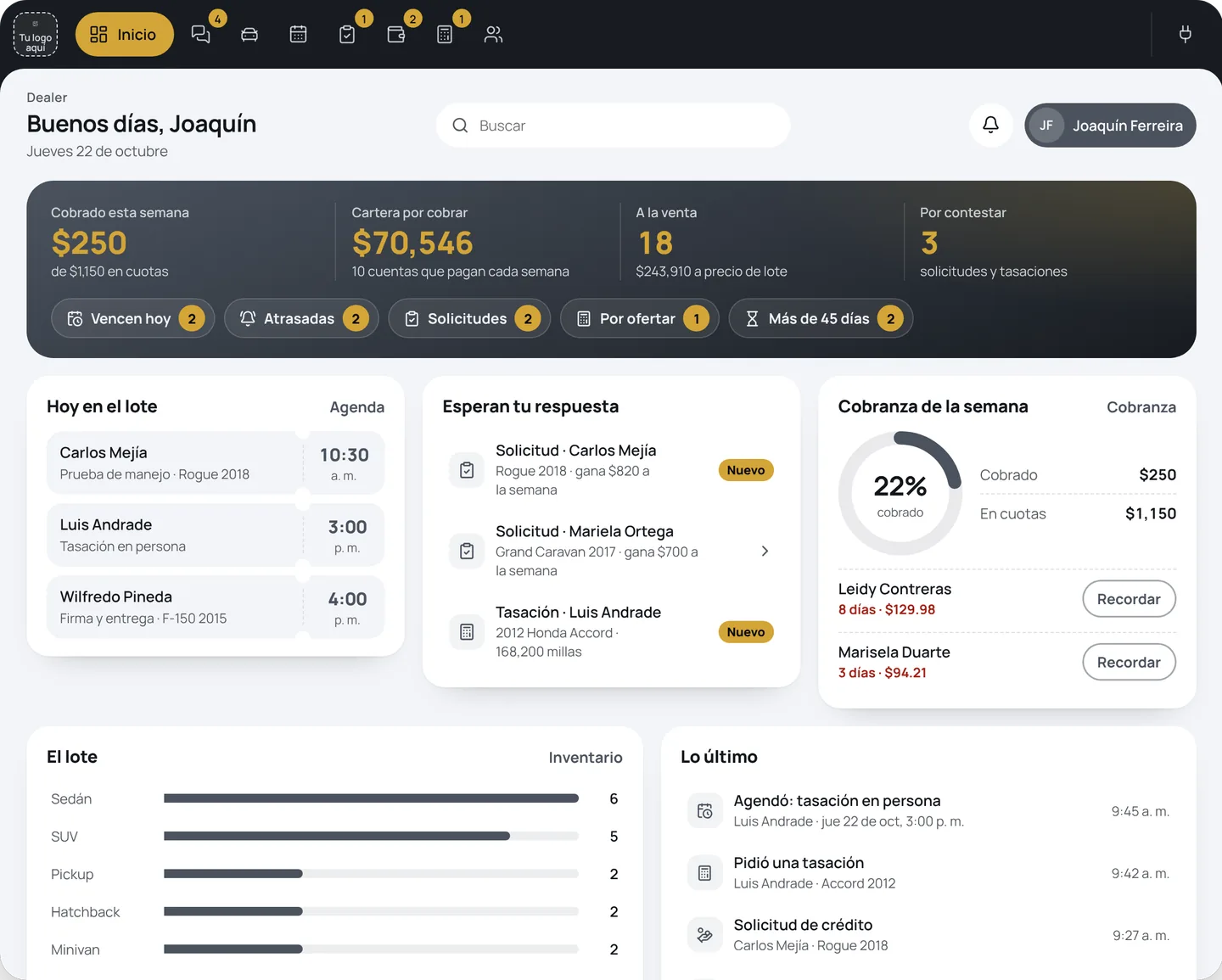
Task: Open notifications bell
Action: [990, 126]
